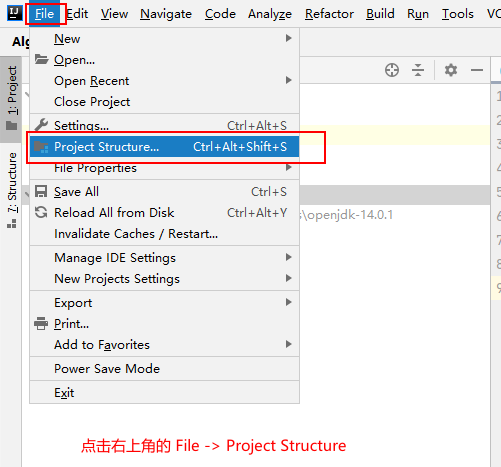This screenshot has width=501, height=467.
Task: Choose Print... from File menu
Action: click(x=164, y=324)
